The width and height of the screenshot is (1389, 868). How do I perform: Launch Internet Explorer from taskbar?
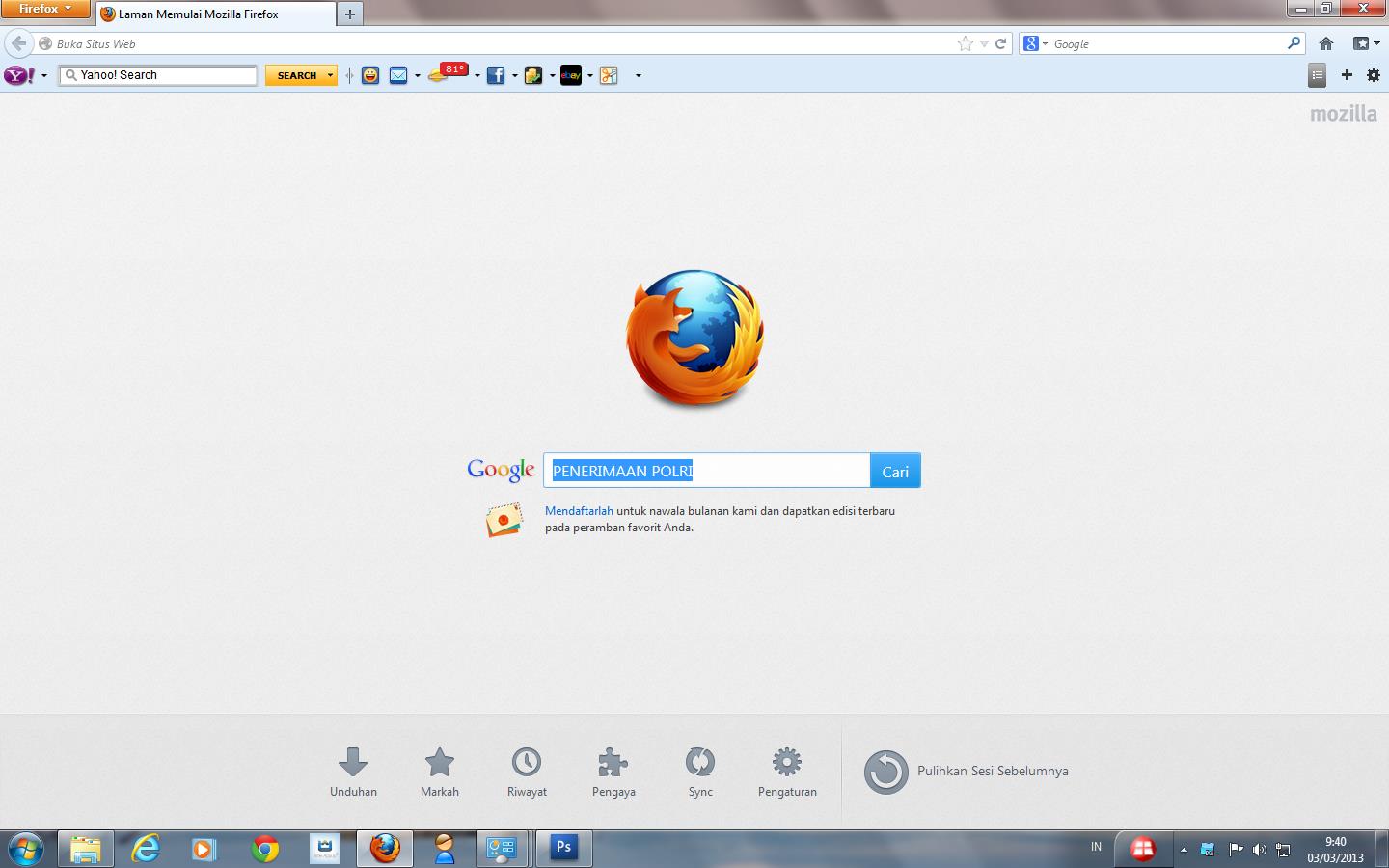point(146,849)
